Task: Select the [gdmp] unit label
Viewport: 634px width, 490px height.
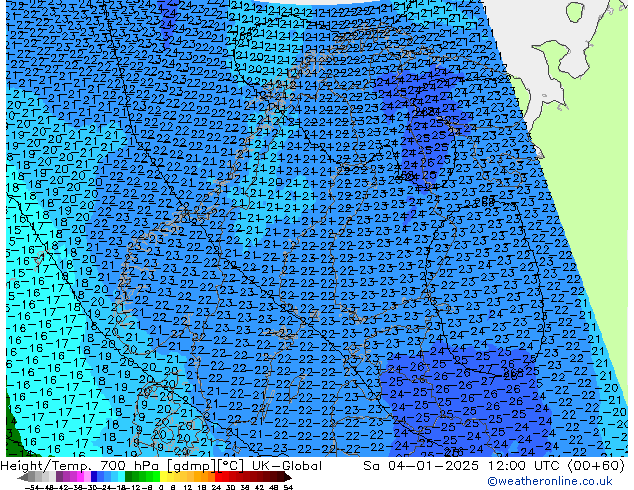Action: click(190, 466)
